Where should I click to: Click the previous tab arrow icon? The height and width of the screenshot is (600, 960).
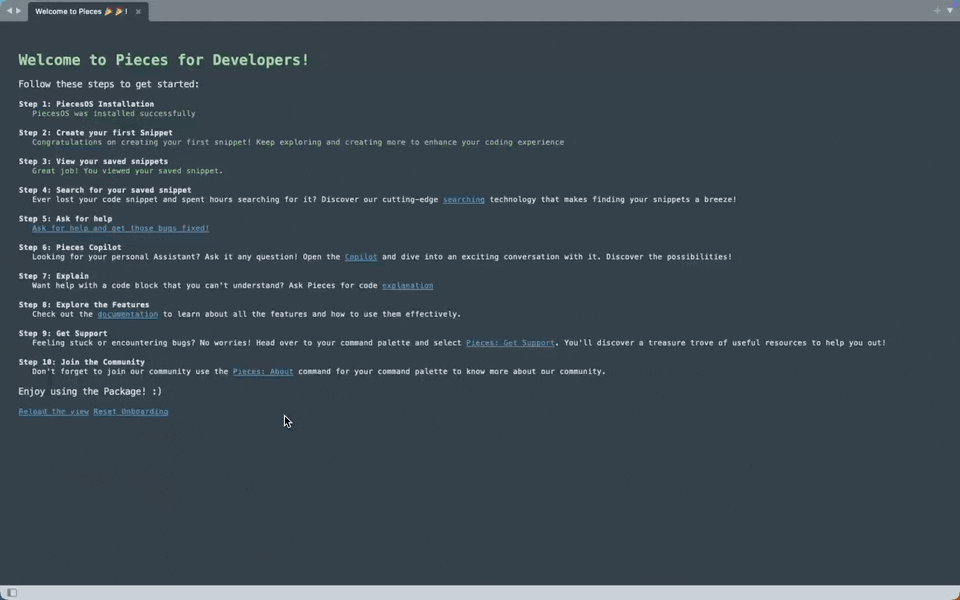click(x=9, y=10)
